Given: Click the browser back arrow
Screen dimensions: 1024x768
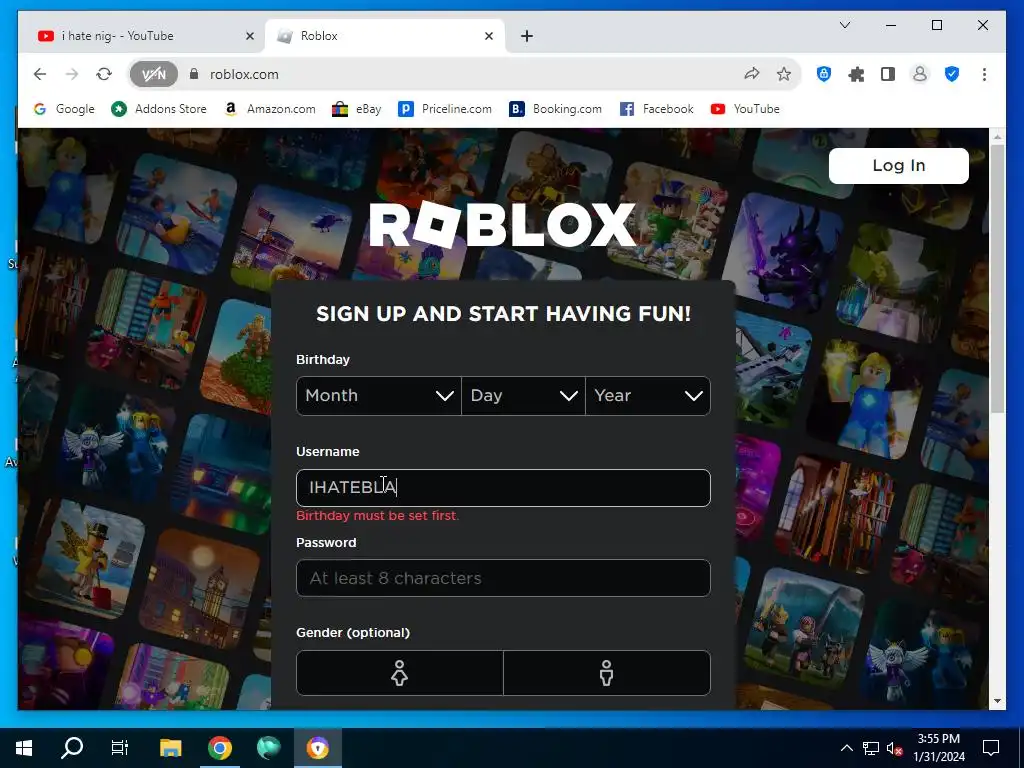Looking at the screenshot, I should pos(40,74).
